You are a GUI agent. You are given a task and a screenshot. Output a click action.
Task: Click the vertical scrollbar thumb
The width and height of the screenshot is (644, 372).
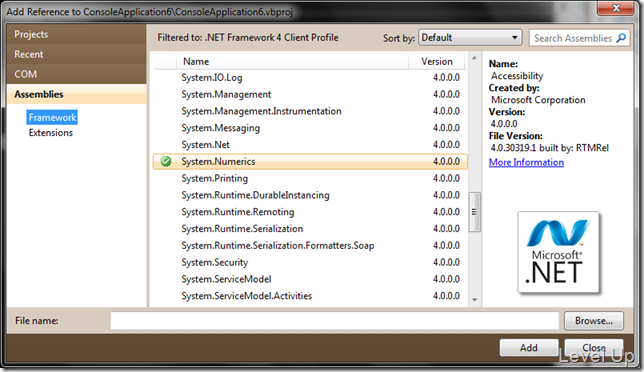click(474, 212)
